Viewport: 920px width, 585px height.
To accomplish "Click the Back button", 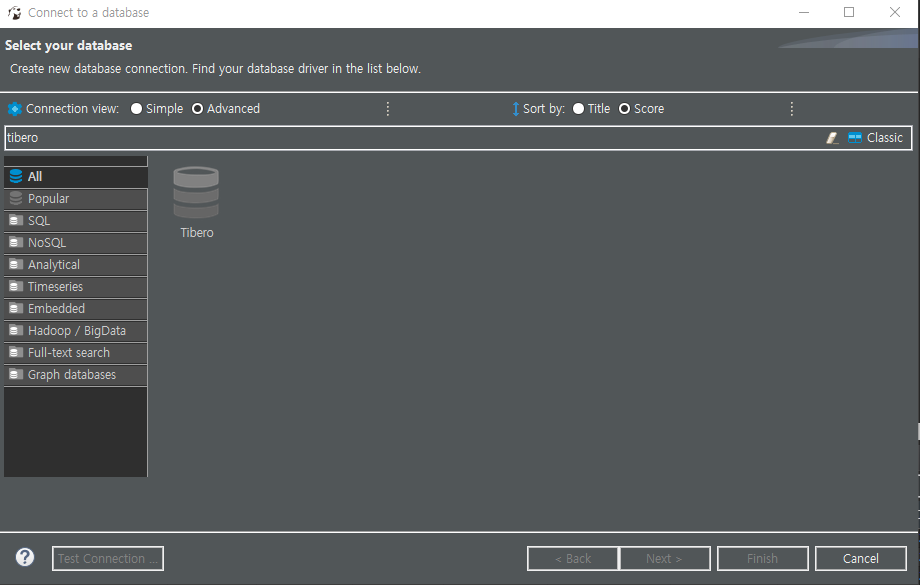I will (573, 559).
